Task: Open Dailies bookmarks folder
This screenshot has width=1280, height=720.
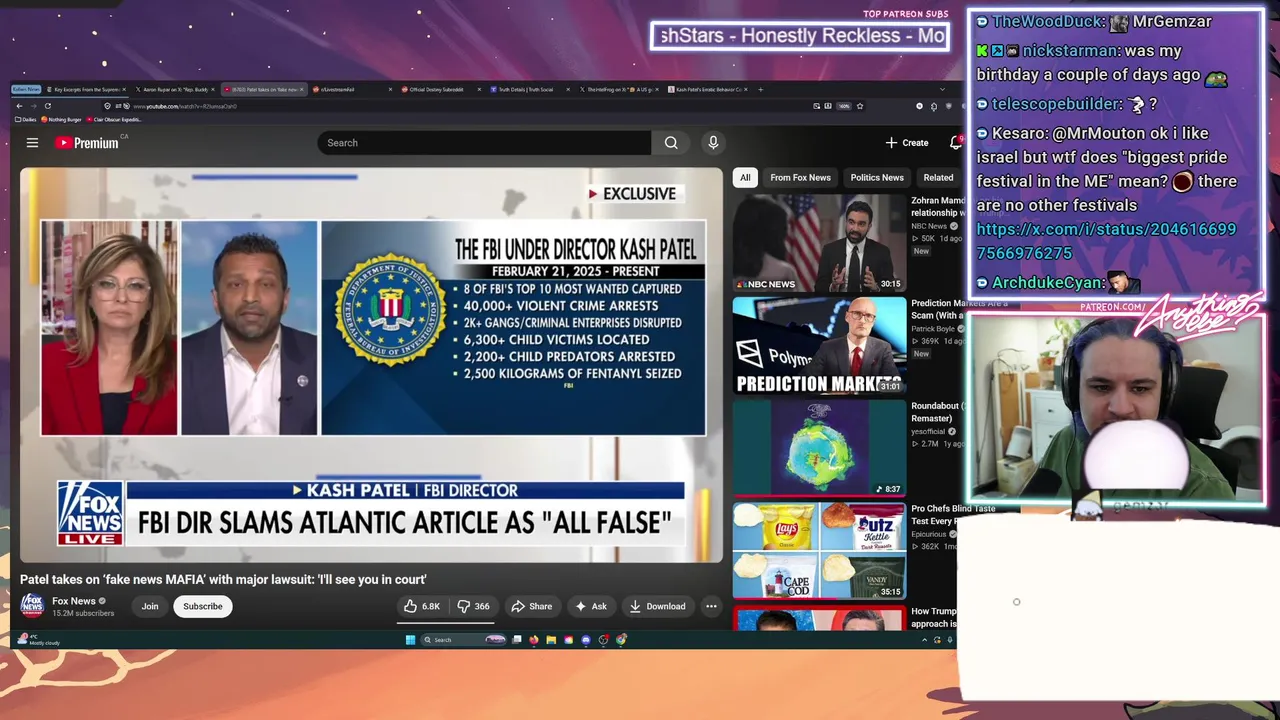Action: pyautogui.click(x=25, y=119)
